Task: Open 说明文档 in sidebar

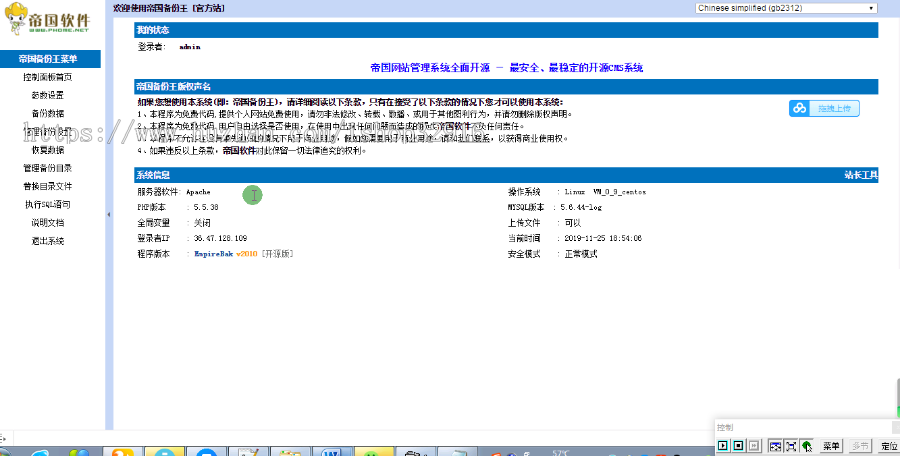Action: (48, 223)
